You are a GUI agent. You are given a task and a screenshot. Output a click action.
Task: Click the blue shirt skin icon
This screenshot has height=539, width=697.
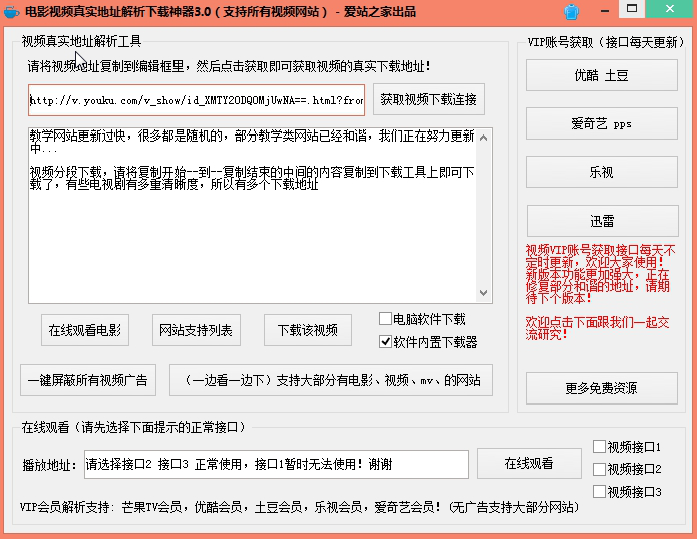[572, 12]
